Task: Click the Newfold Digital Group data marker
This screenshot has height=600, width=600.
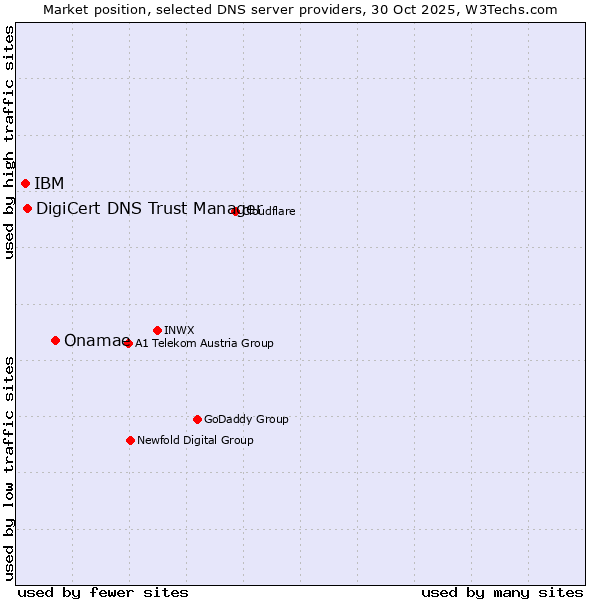Action: click(130, 440)
